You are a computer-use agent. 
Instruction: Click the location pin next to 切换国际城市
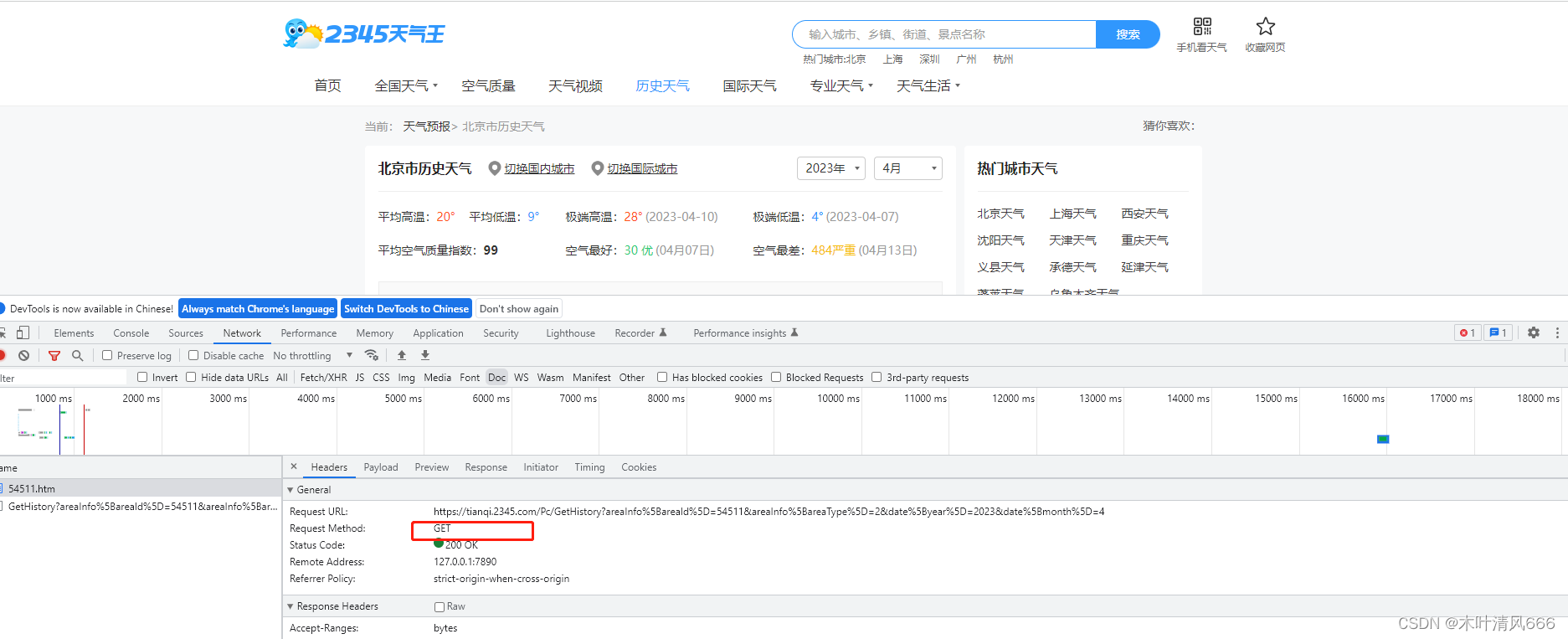pyautogui.click(x=597, y=168)
